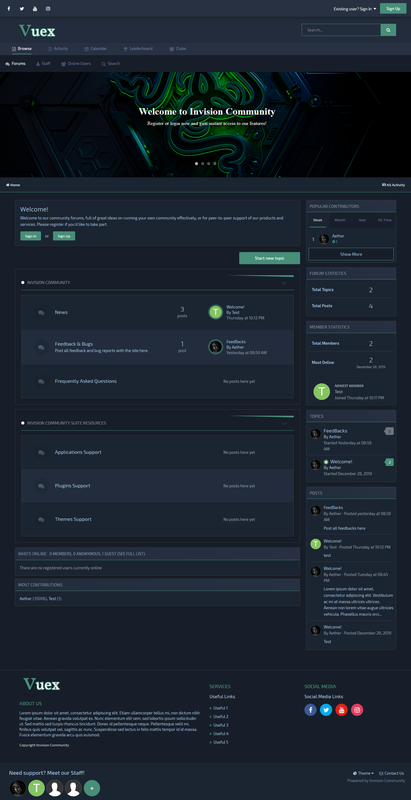The image size is (411, 800).
Task: Open Online Users sub-navigation link
Action: (76, 64)
